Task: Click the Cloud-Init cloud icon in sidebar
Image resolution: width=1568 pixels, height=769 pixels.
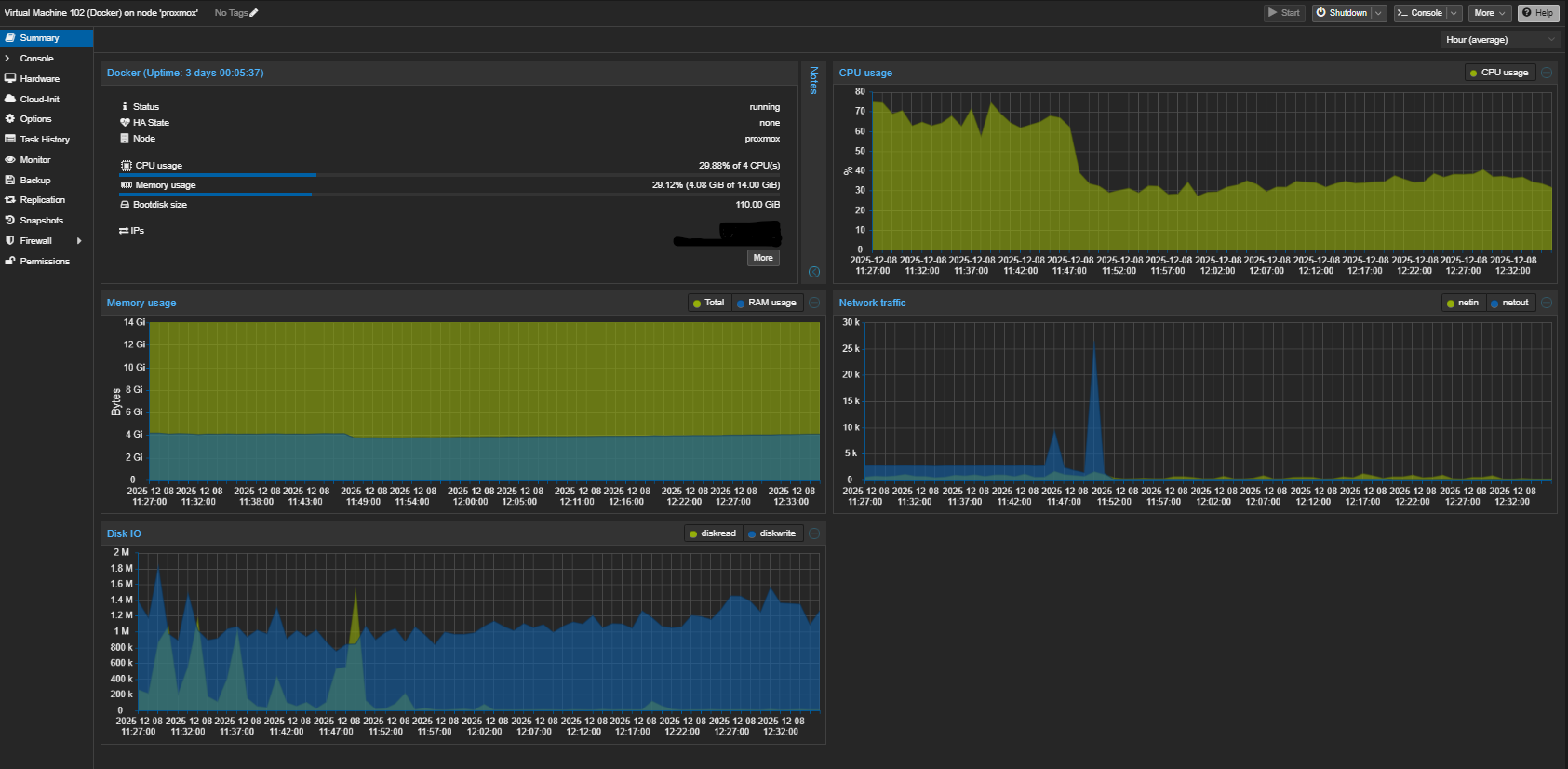Action: 10,99
